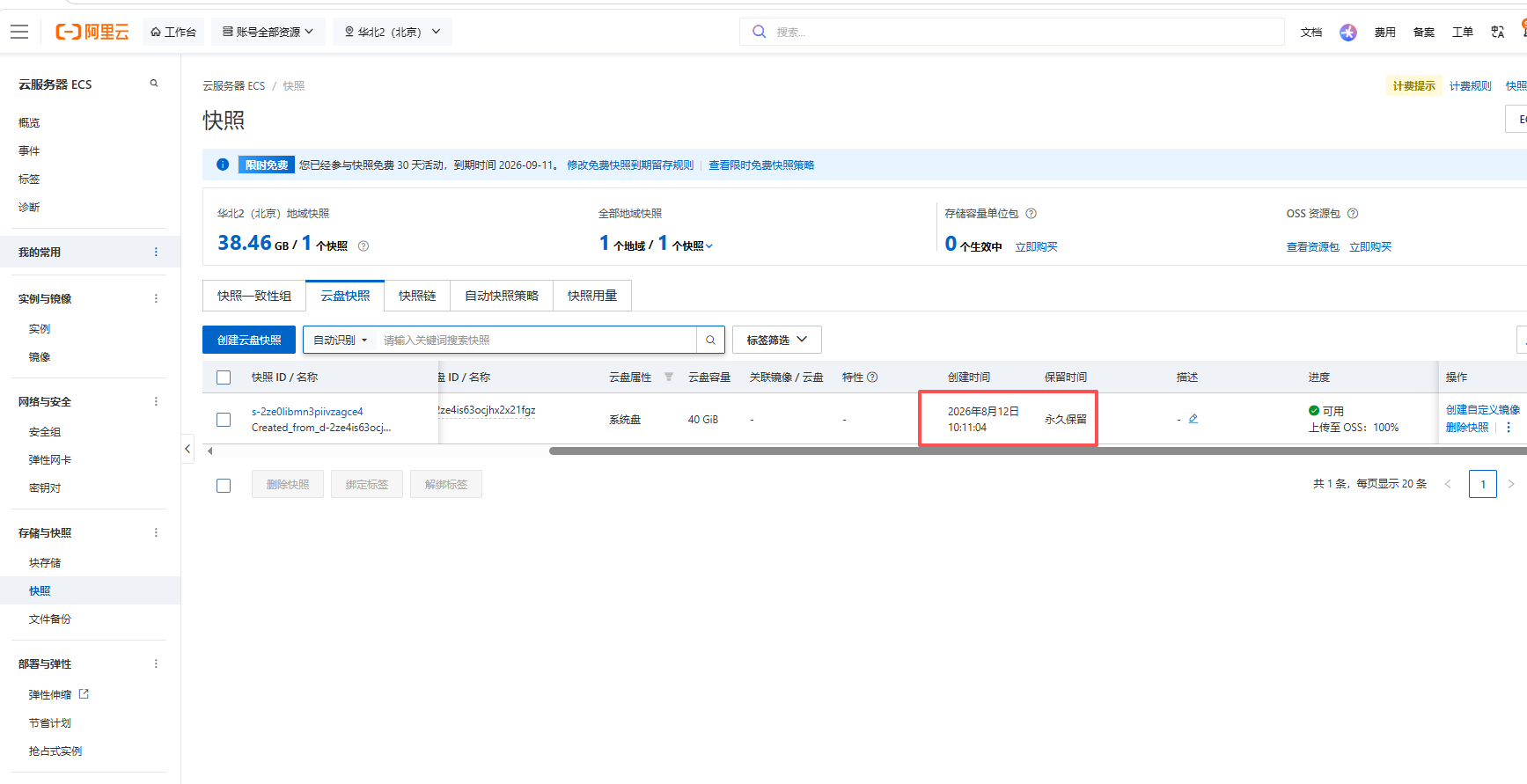This screenshot has width=1527, height=784.
Task: Open the 修改免费快照到期留存规则 link
Action: pos(630,165)
